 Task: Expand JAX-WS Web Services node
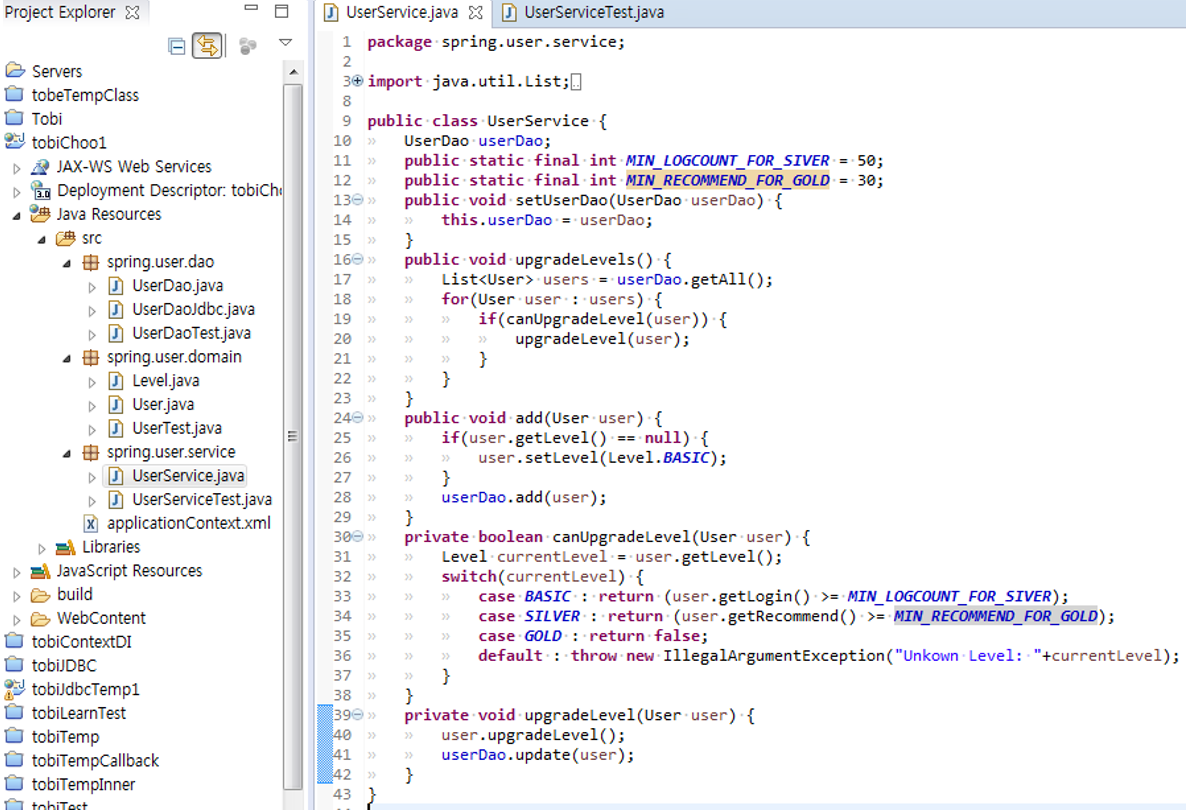click(17, 168)
